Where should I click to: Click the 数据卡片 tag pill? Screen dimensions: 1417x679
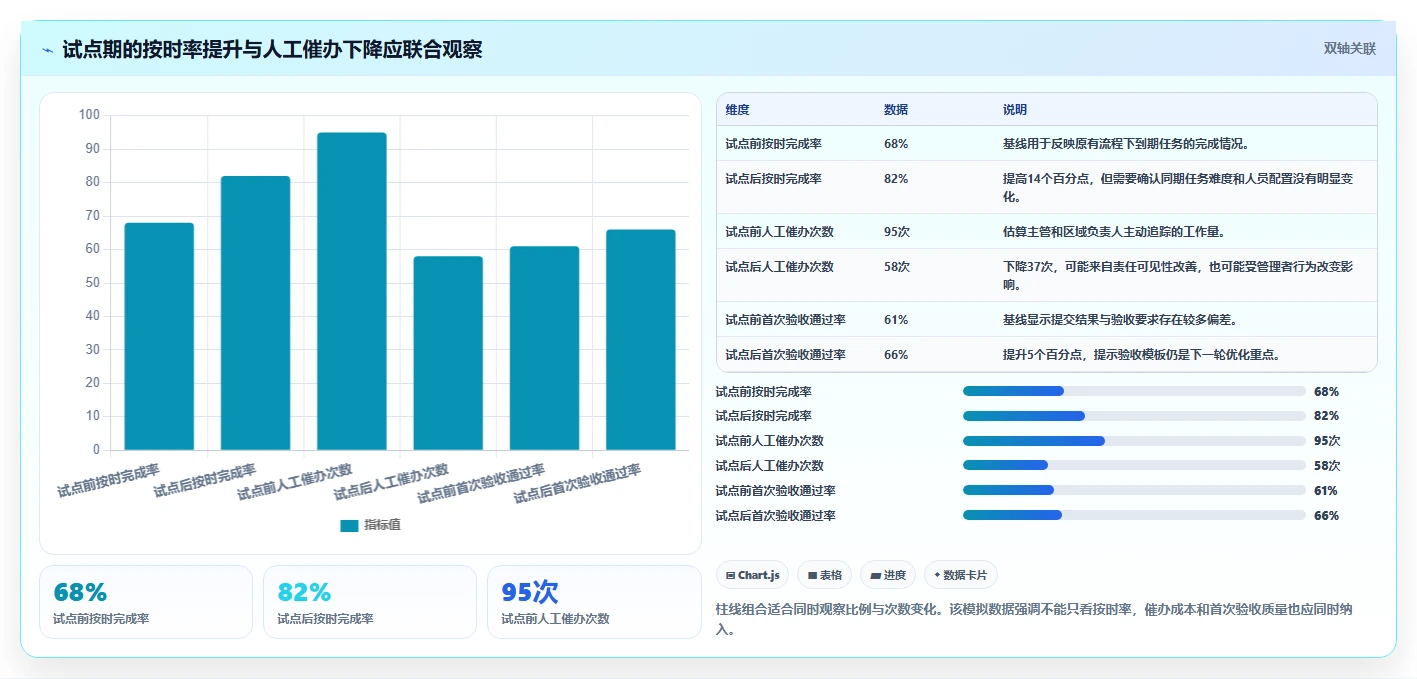960,575
